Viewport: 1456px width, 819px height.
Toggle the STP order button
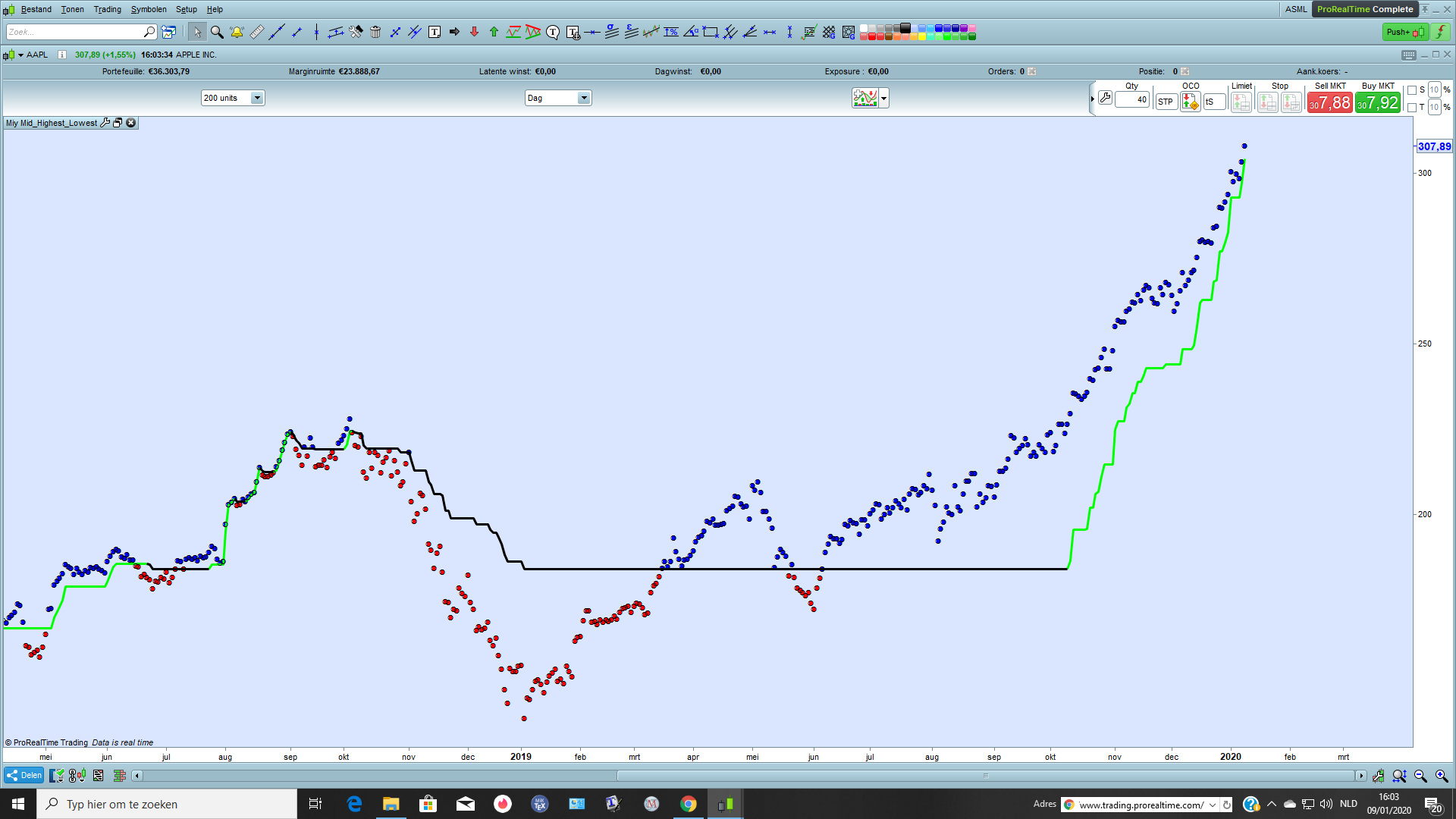click(x=1166, y=102)
